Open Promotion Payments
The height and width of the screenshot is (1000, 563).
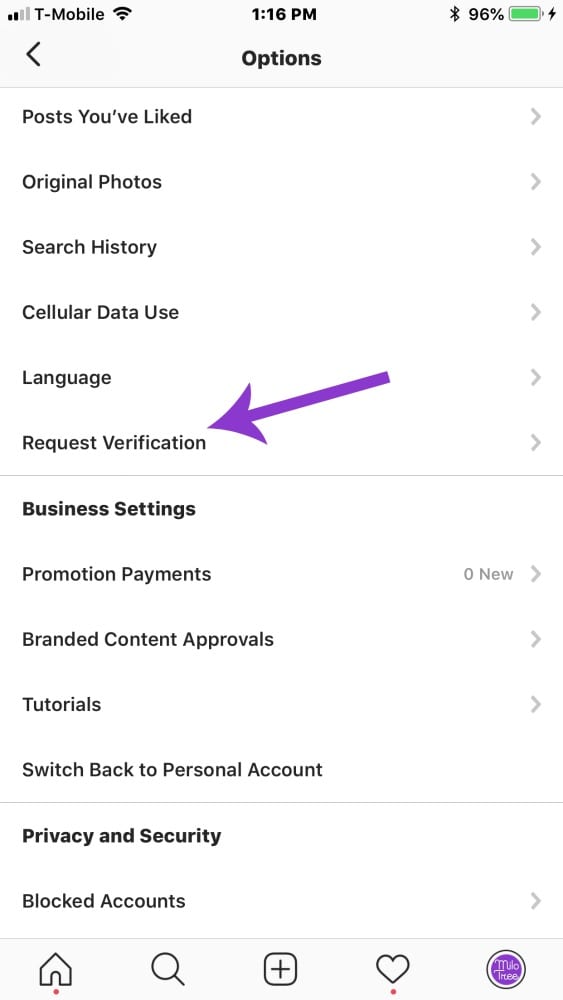tap(281, 574)
